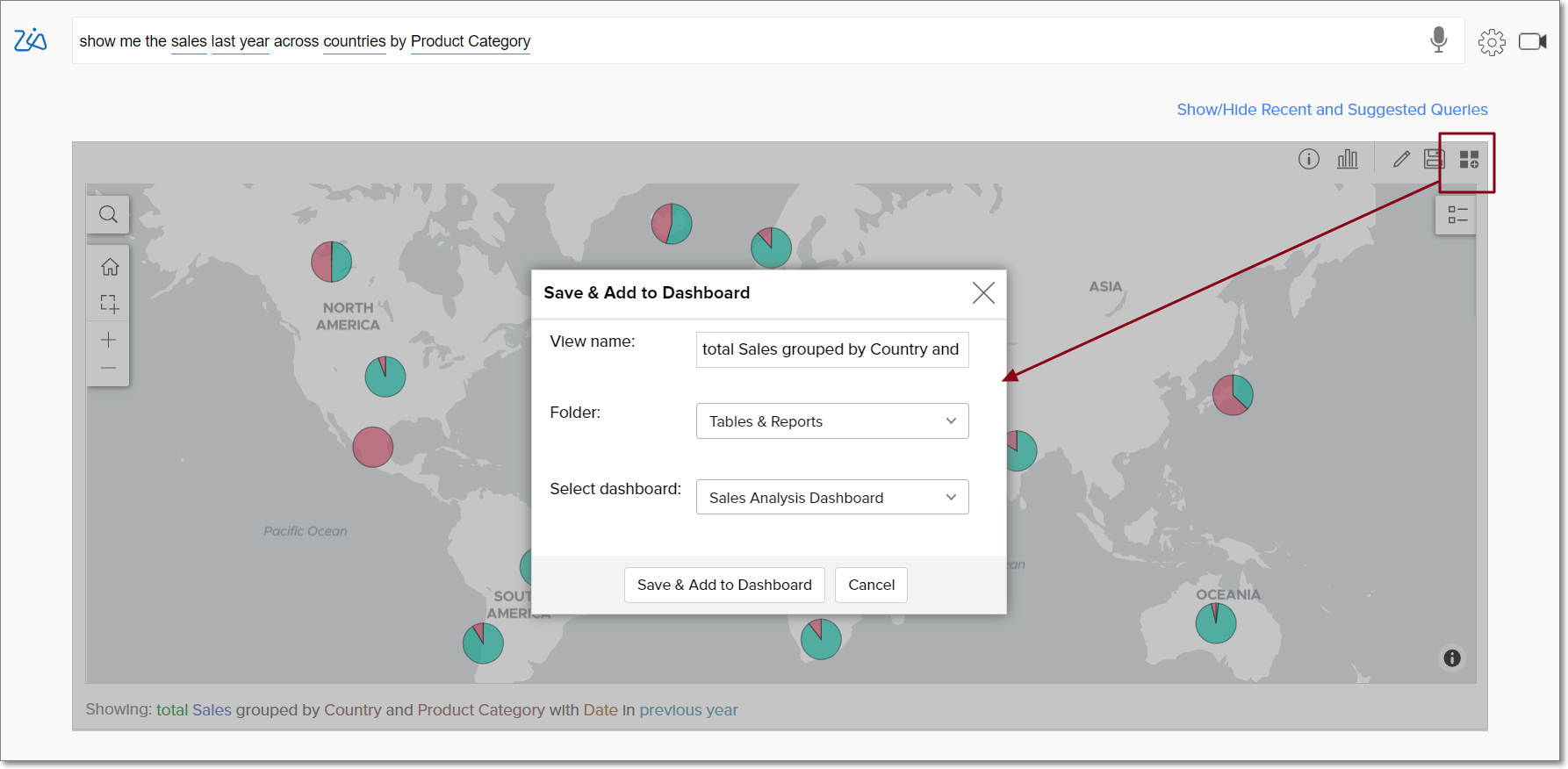Zoom in on the map
The width and height of the screenshot is (1568, 769).
109,340
